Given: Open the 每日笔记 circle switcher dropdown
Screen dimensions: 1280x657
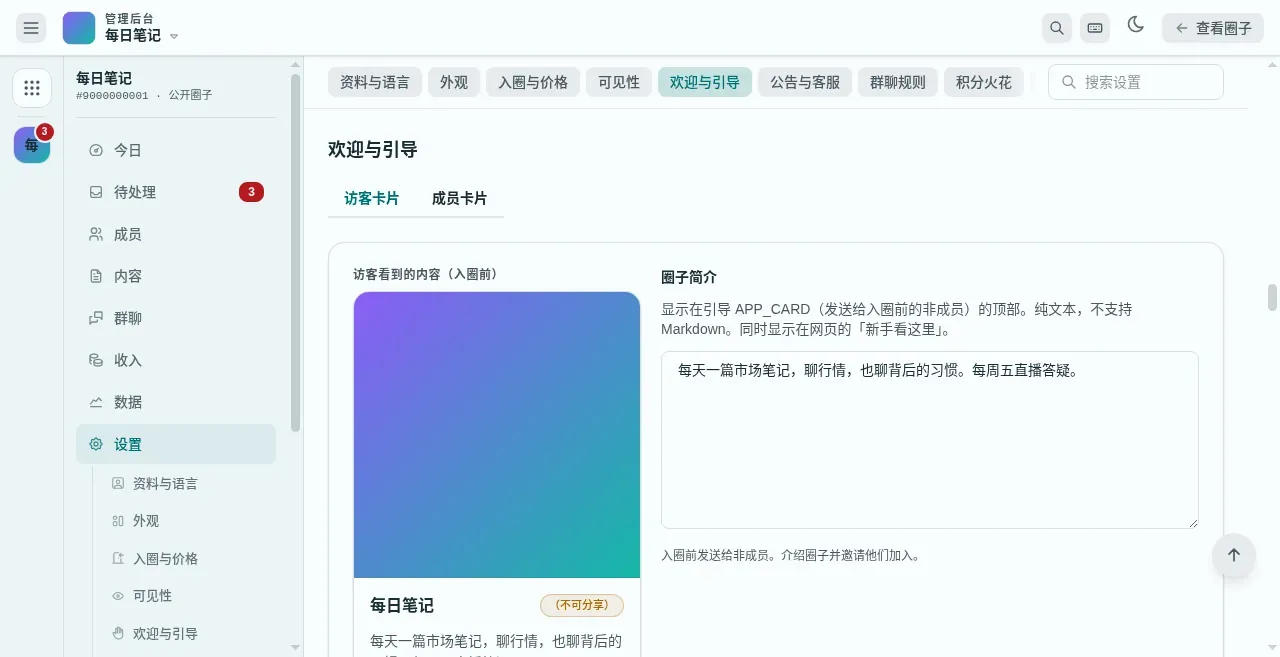Looking at the screenshot, I should point(141,28).
